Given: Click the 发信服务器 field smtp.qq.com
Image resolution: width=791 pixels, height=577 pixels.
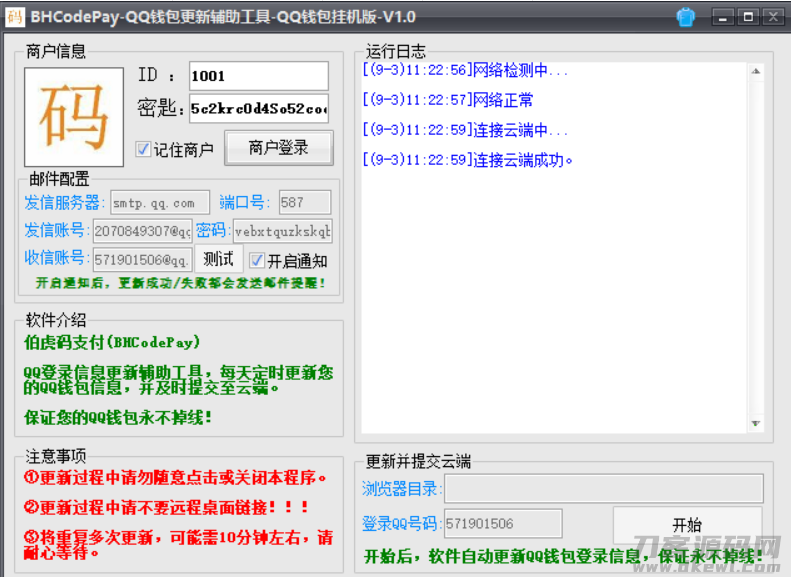Looking at the screenshot, I should coord(160,203).
